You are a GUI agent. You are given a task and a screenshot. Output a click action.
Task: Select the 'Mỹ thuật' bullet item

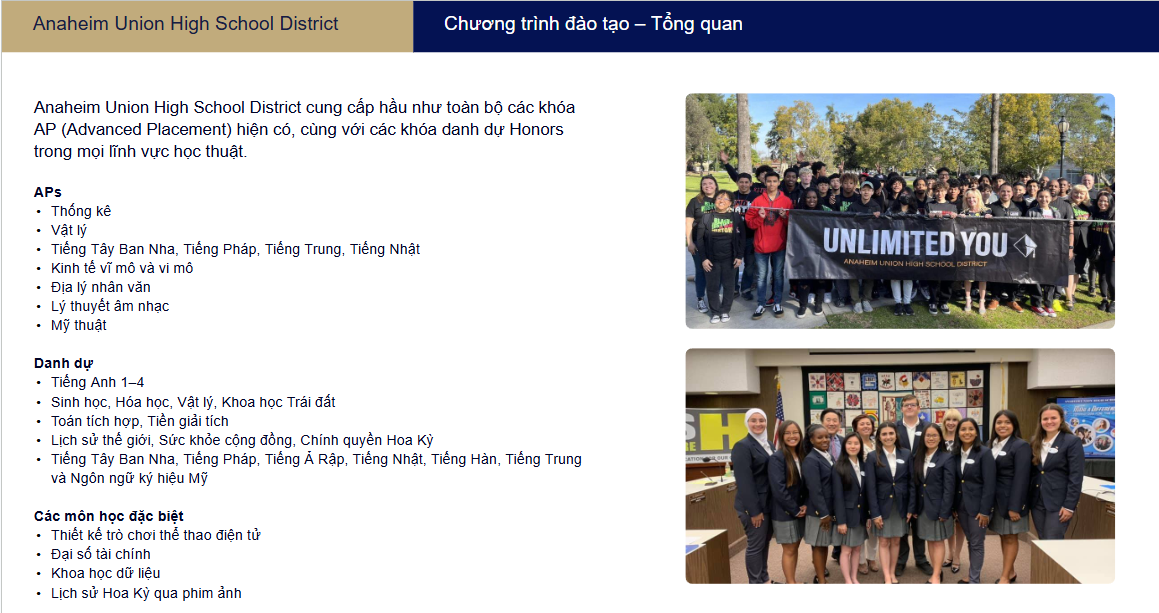click(78, 325)
